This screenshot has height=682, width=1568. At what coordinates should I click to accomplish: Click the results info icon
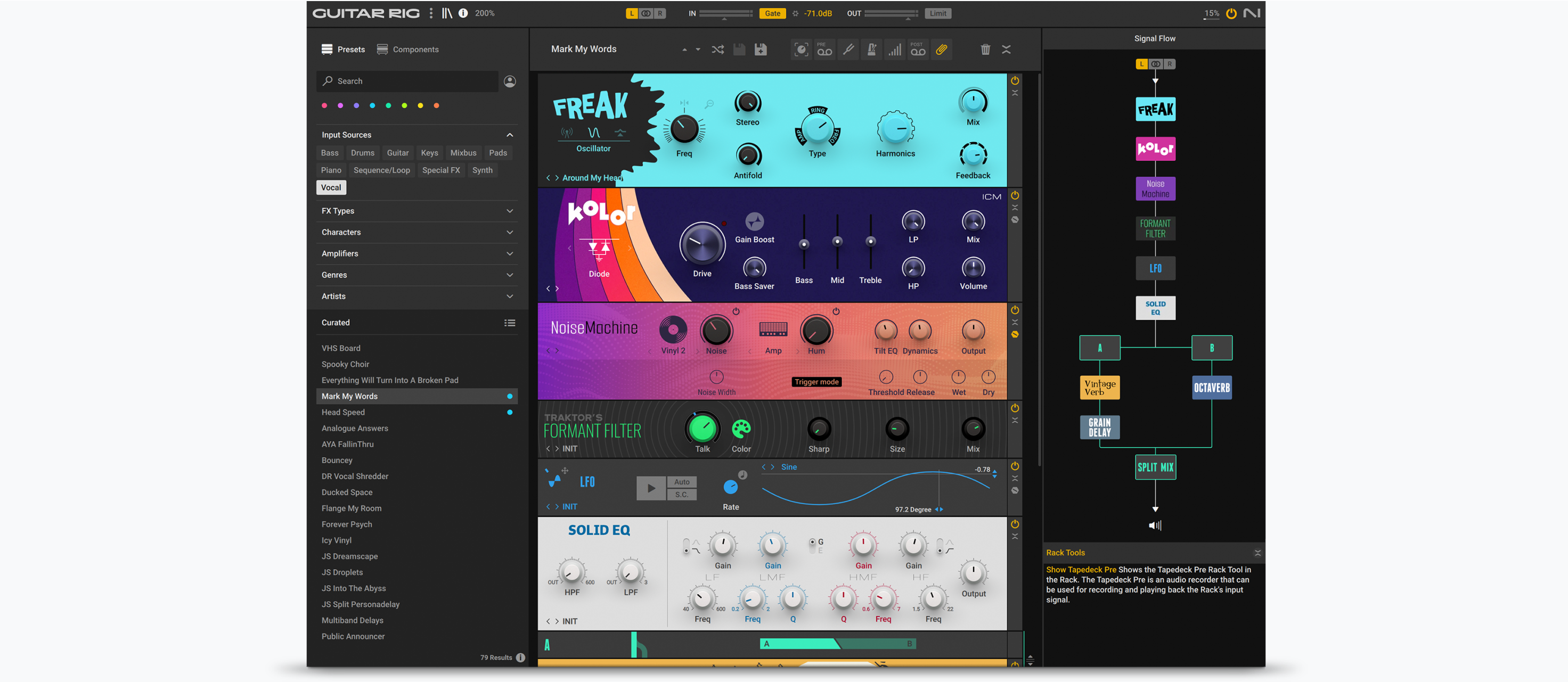[x=520, y=658]
